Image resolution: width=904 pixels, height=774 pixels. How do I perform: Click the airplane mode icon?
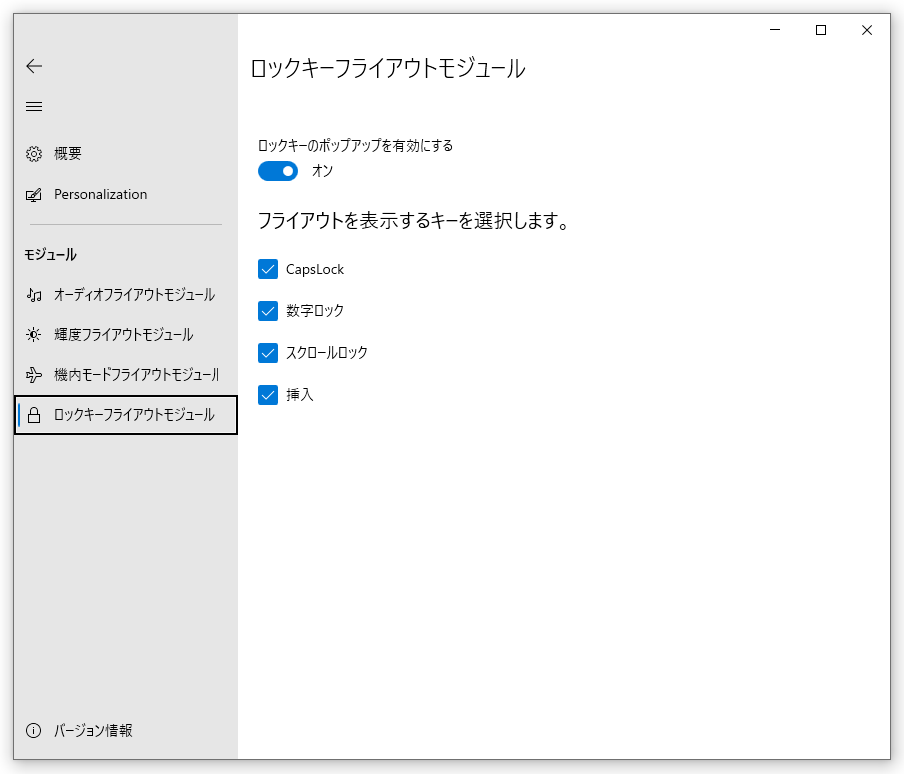coord(34,375)
